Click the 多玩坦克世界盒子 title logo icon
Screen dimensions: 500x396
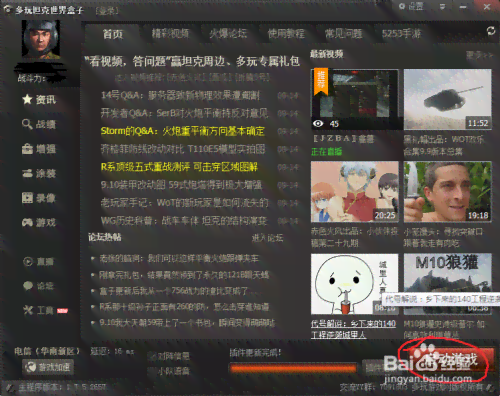point(7,9)
